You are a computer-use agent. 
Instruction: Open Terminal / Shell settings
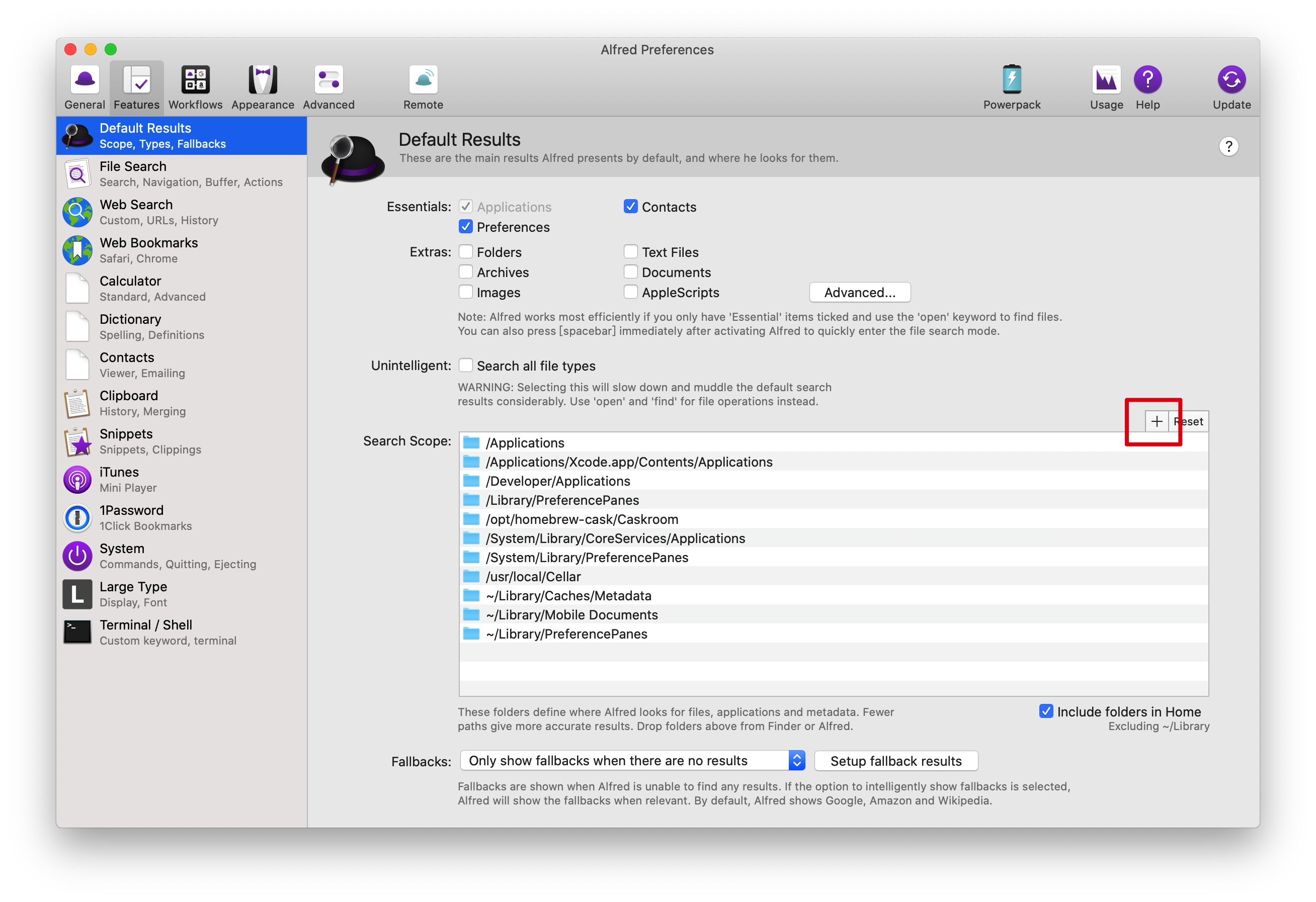tap(181, 632)
